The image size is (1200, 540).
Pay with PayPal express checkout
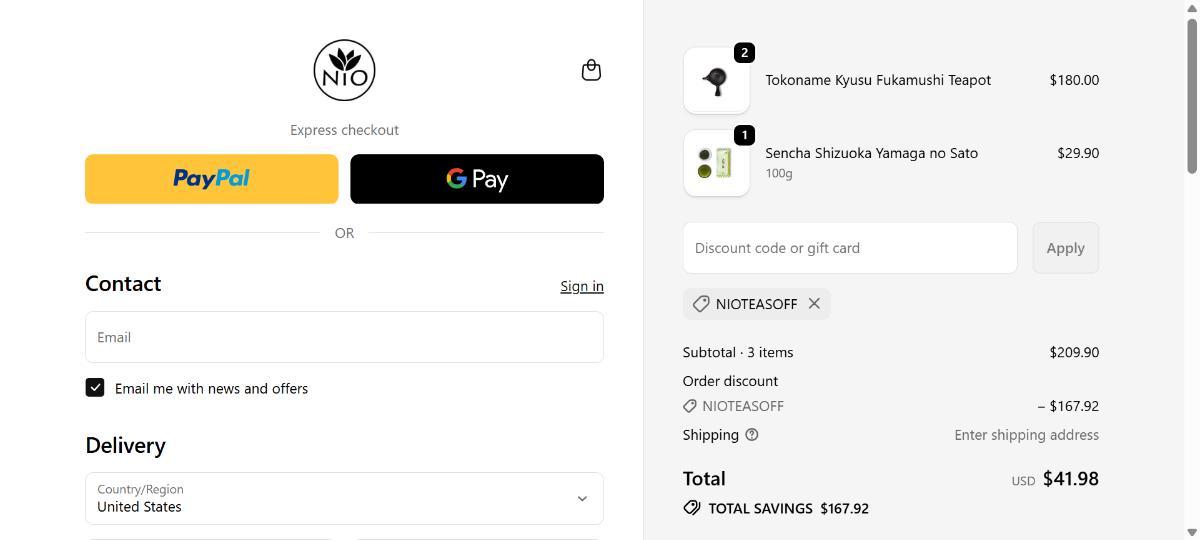211,179
